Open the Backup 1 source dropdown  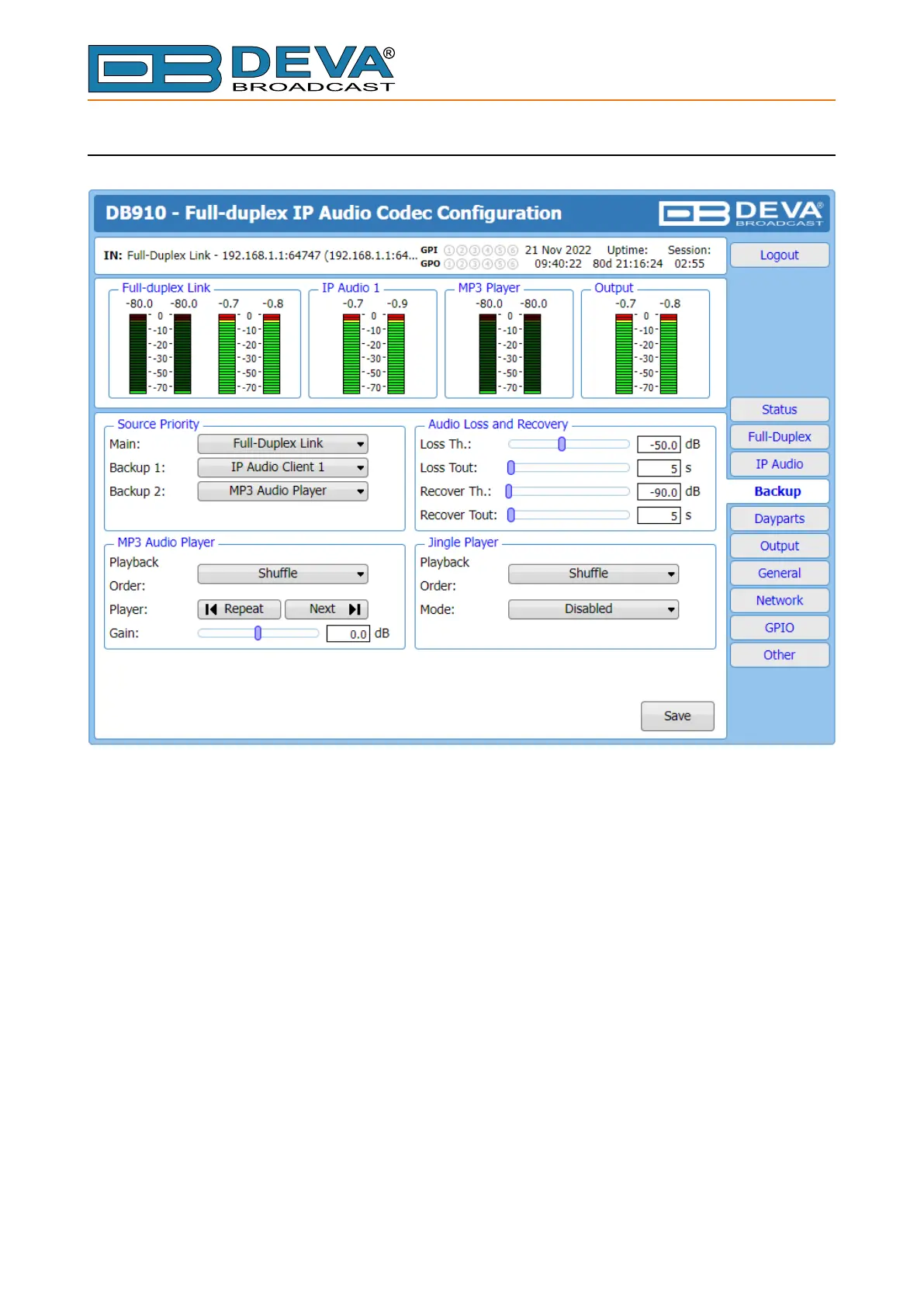pos(283,467)
